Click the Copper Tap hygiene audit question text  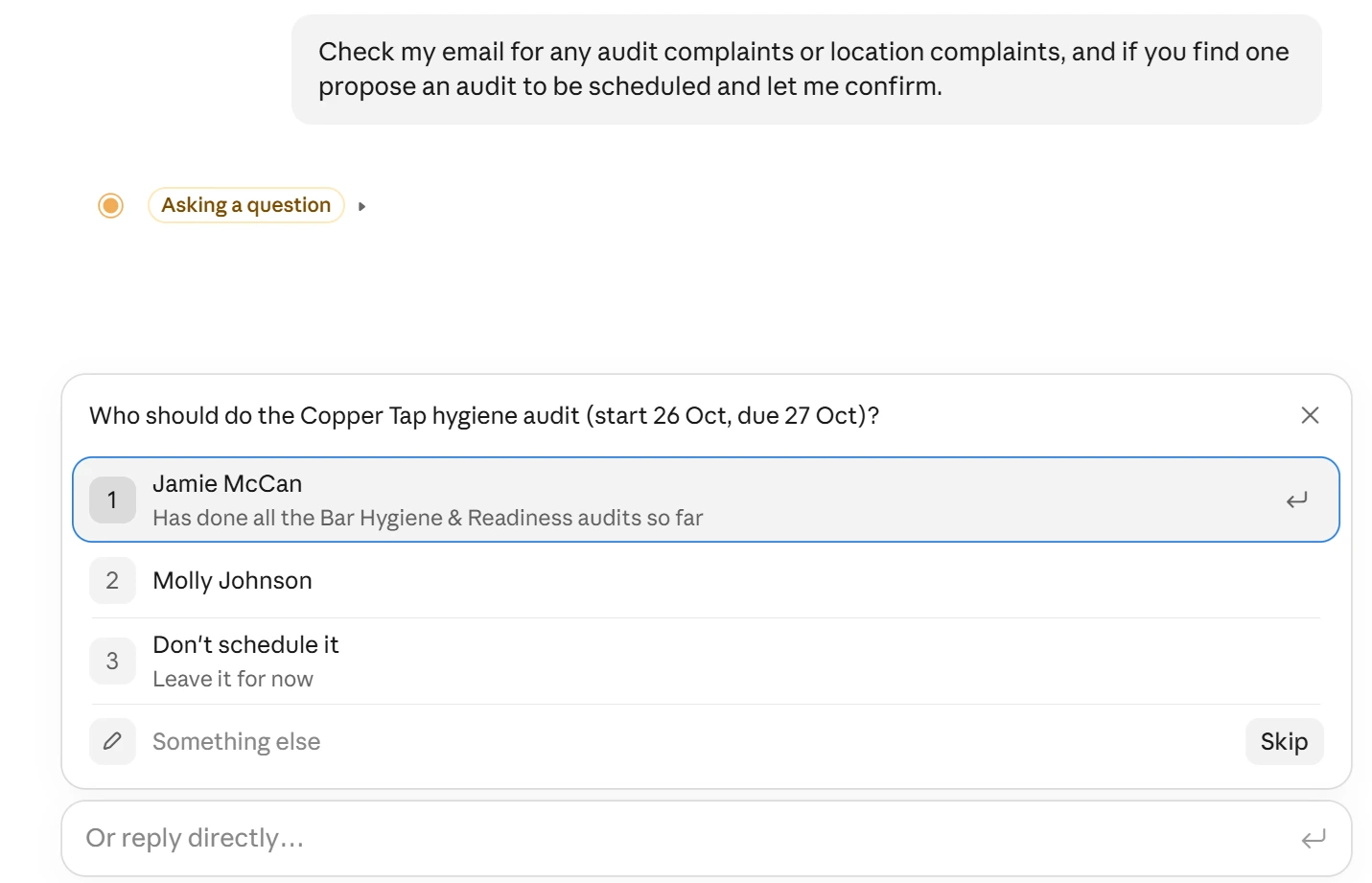484,415
